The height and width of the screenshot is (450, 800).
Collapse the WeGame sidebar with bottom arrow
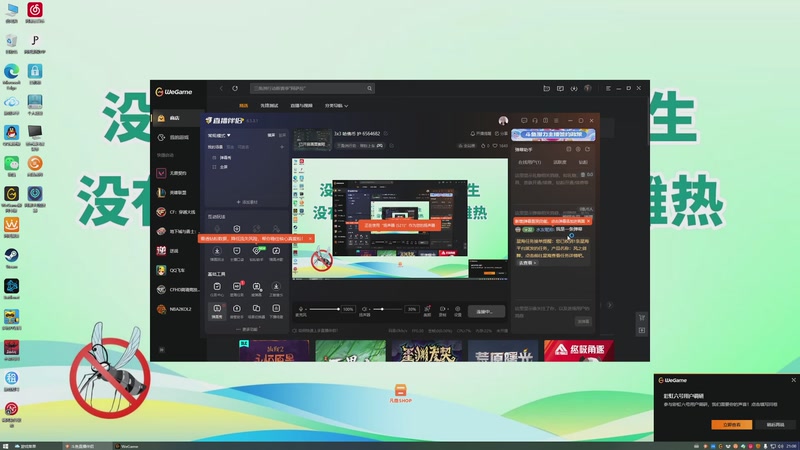coord(162,350)
